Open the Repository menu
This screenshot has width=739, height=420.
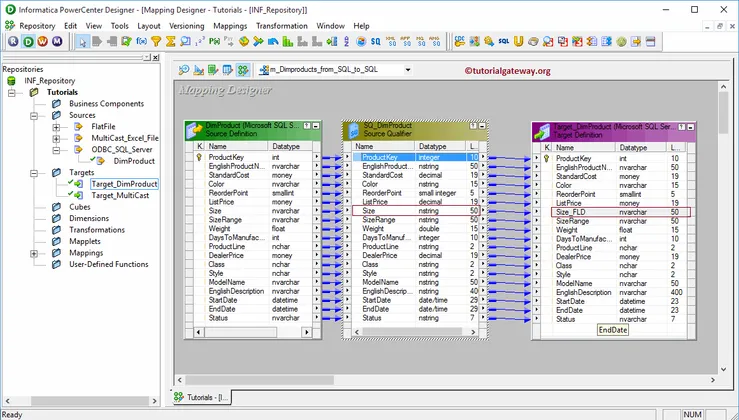(37, 26)
